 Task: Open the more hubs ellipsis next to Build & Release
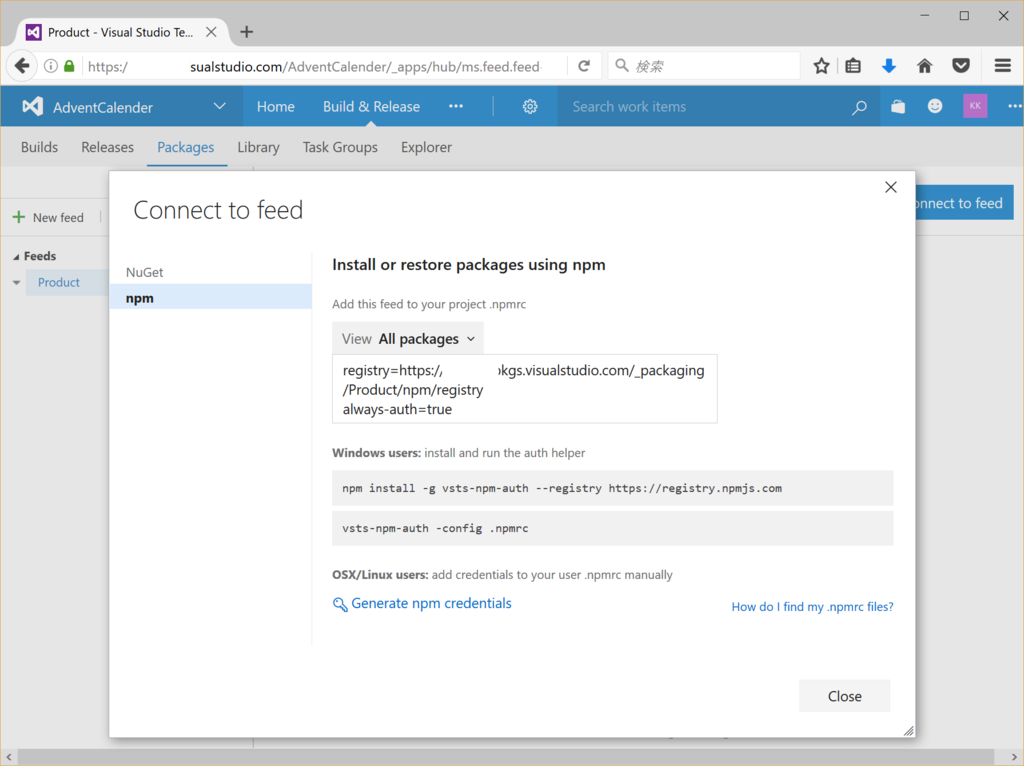456,106
